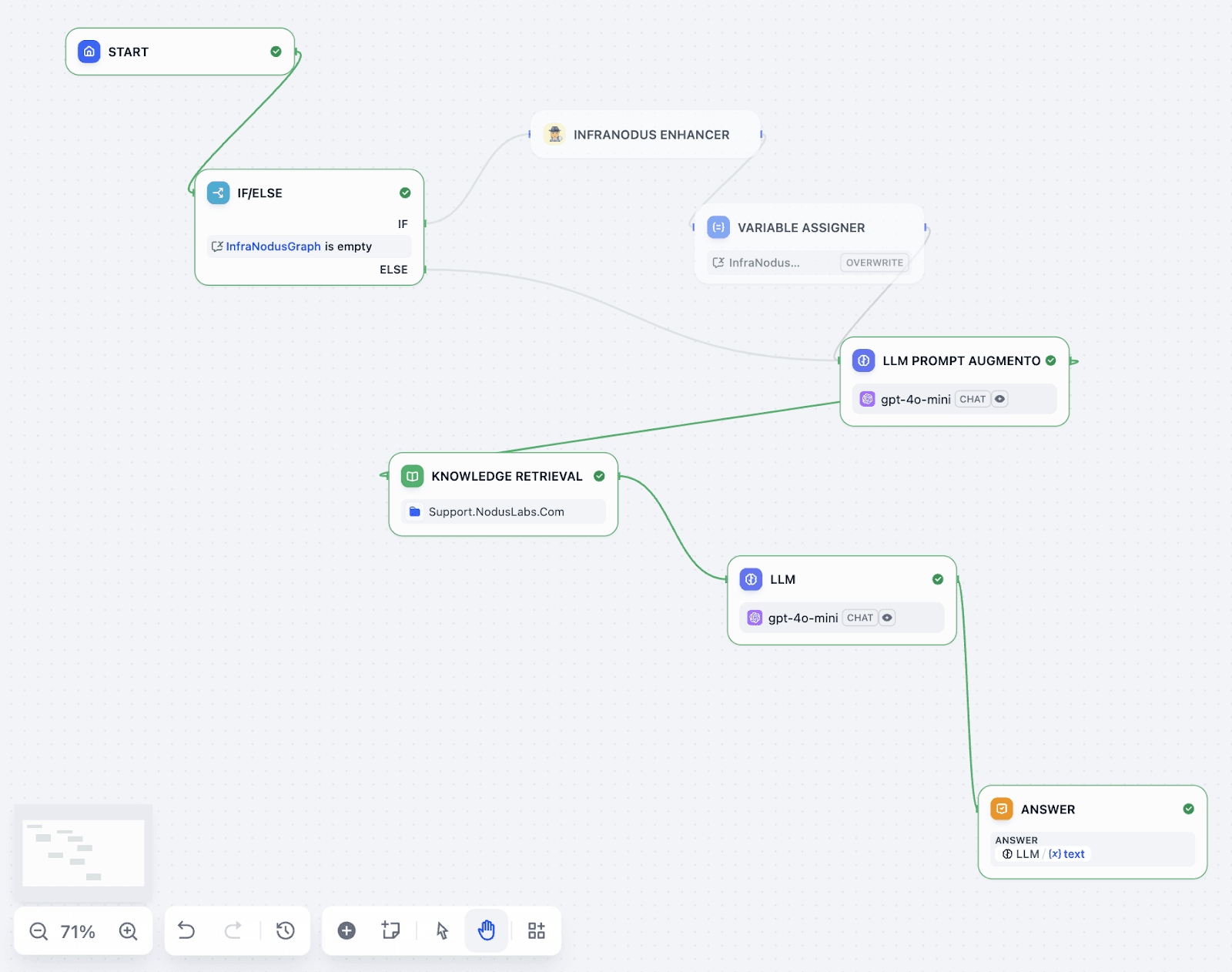
Task: Activate the hand pan tool
Action: (487, 930)
